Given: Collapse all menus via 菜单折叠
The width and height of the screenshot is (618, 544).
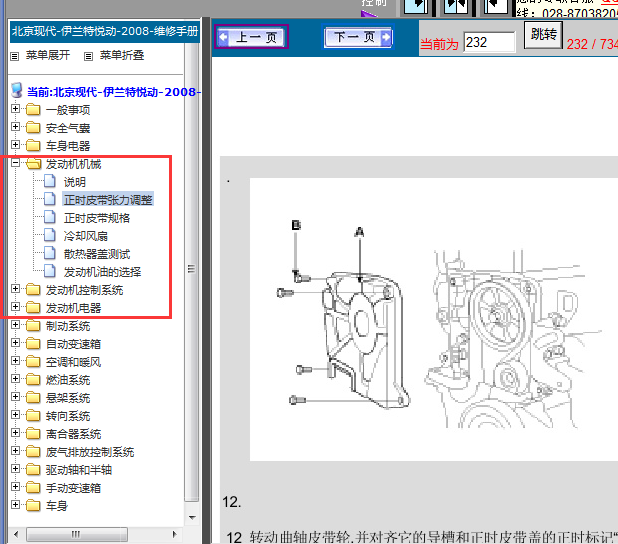Looking at the screenshot, I should pos(122,55).
